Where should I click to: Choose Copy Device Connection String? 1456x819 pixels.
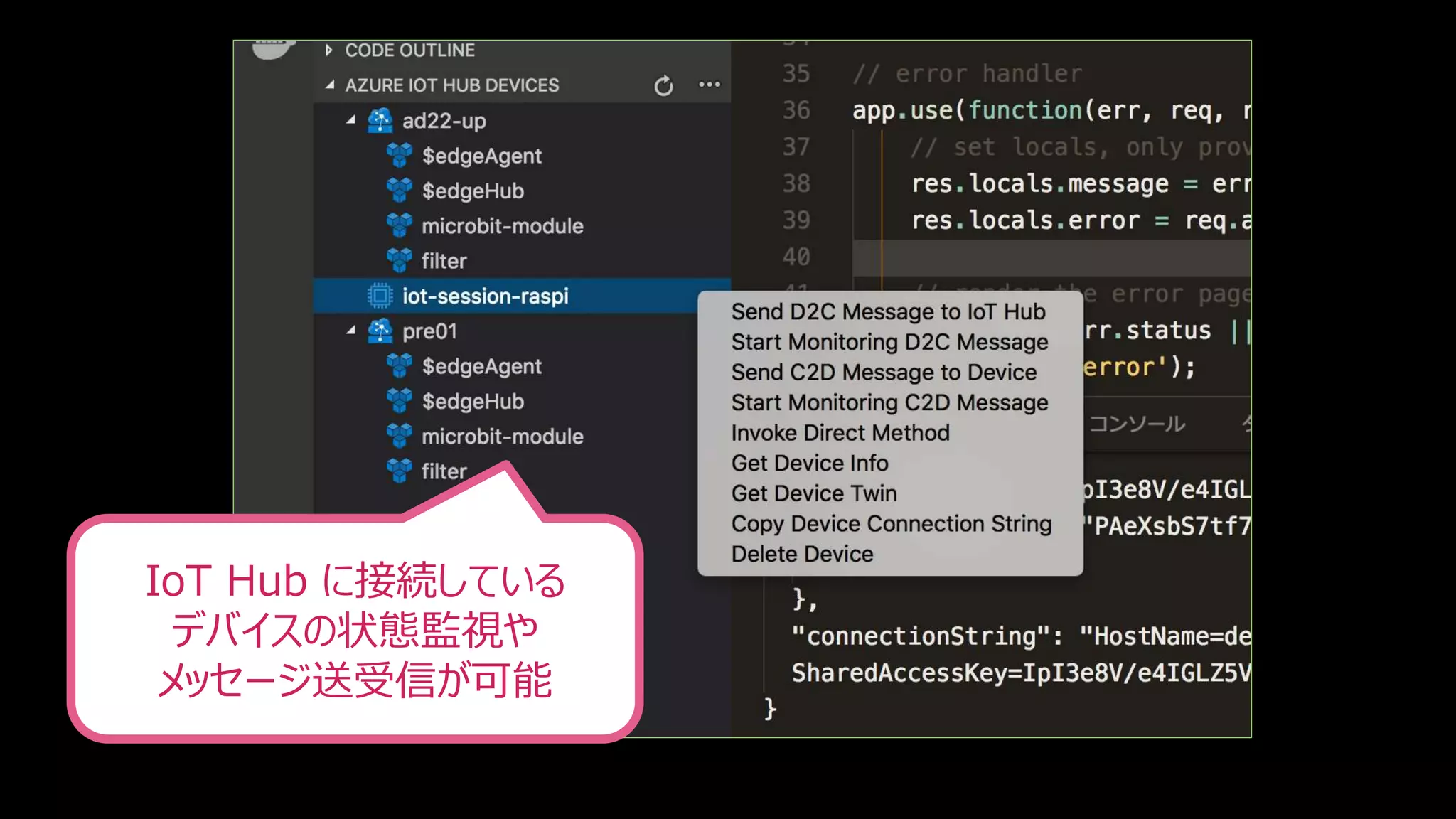pos(891,524)
